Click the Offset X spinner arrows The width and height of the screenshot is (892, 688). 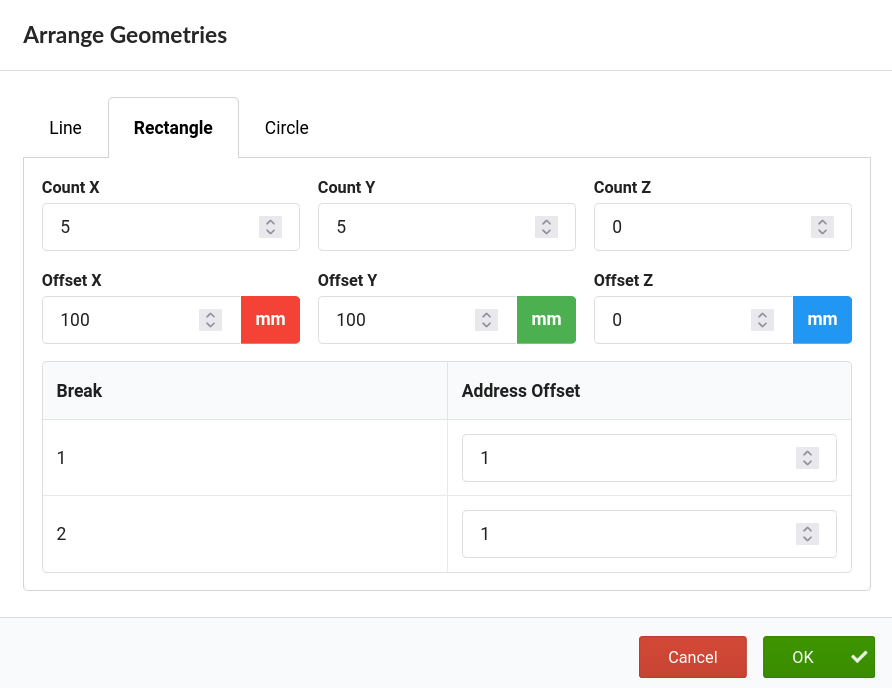click(210, 320)
